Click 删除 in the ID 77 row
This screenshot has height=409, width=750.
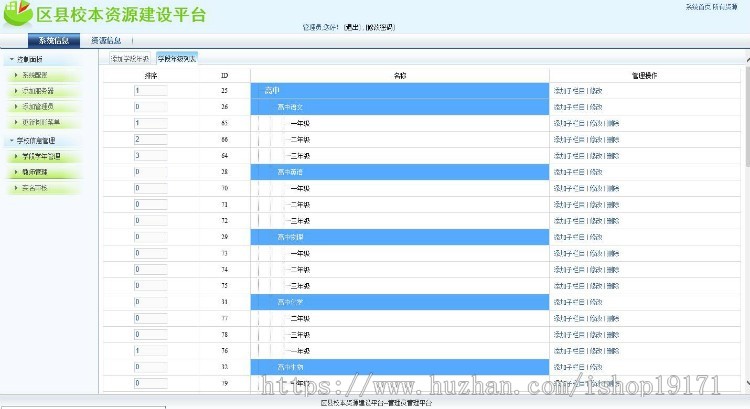[x=614, y=319]
